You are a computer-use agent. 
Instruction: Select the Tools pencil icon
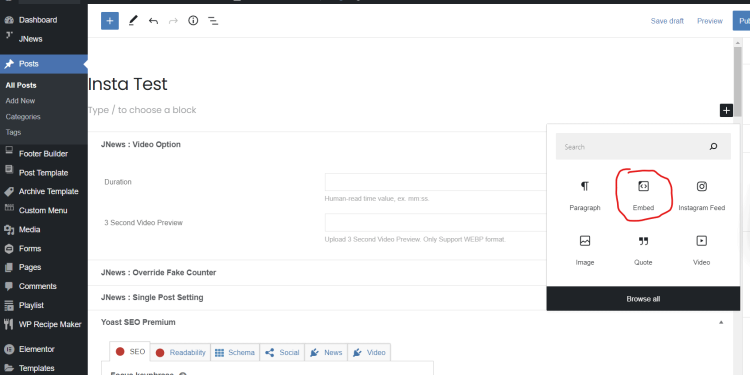(133, 21)
